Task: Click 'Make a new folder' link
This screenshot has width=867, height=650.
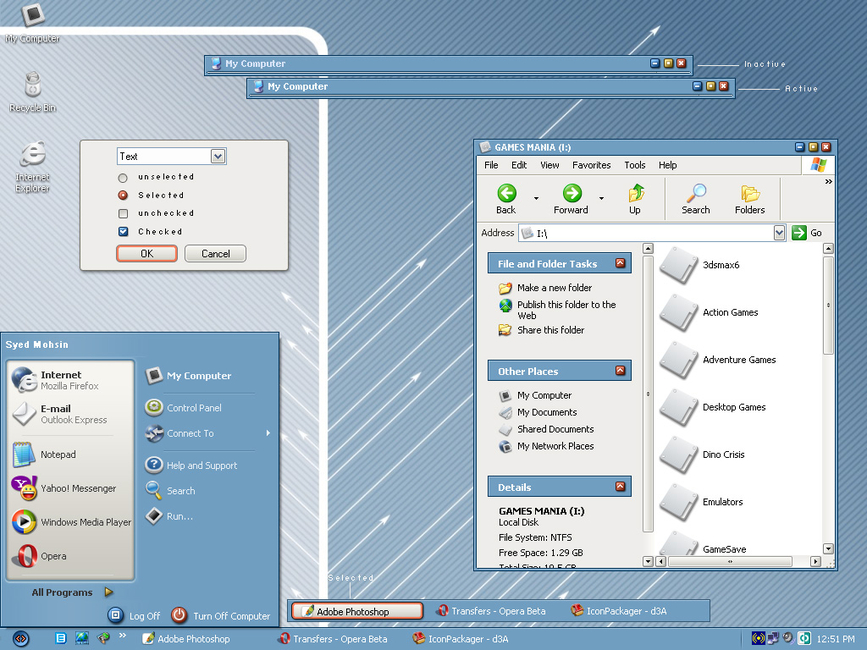Action: [x=554, y=287]
